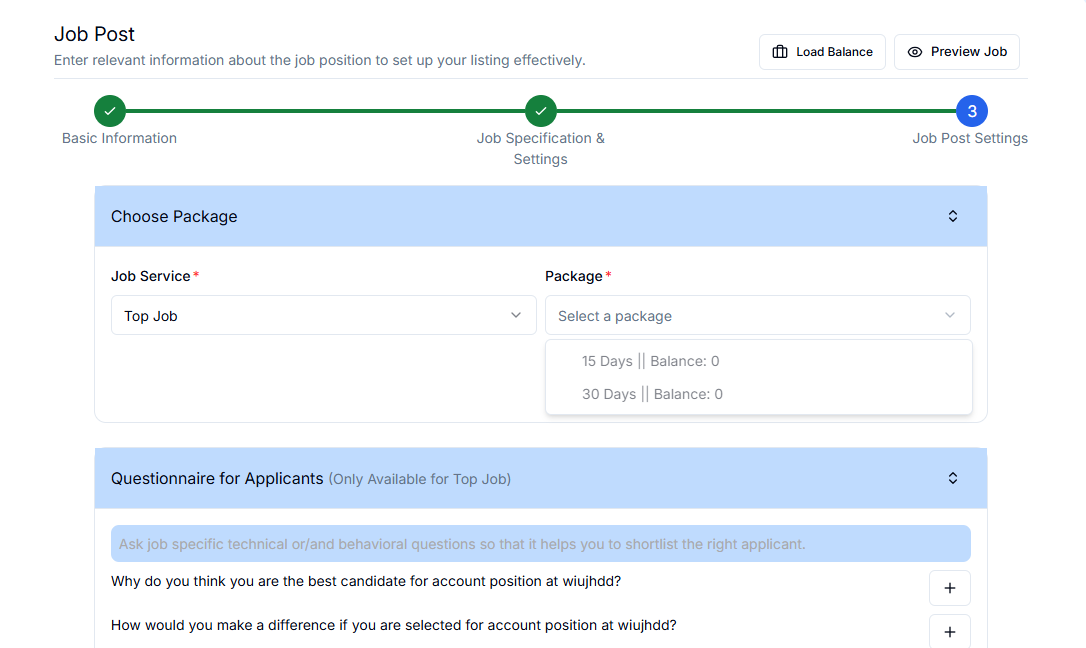Collapse the Questionnaire for Applicants section
1086x648 pixels.
(953, 478)
